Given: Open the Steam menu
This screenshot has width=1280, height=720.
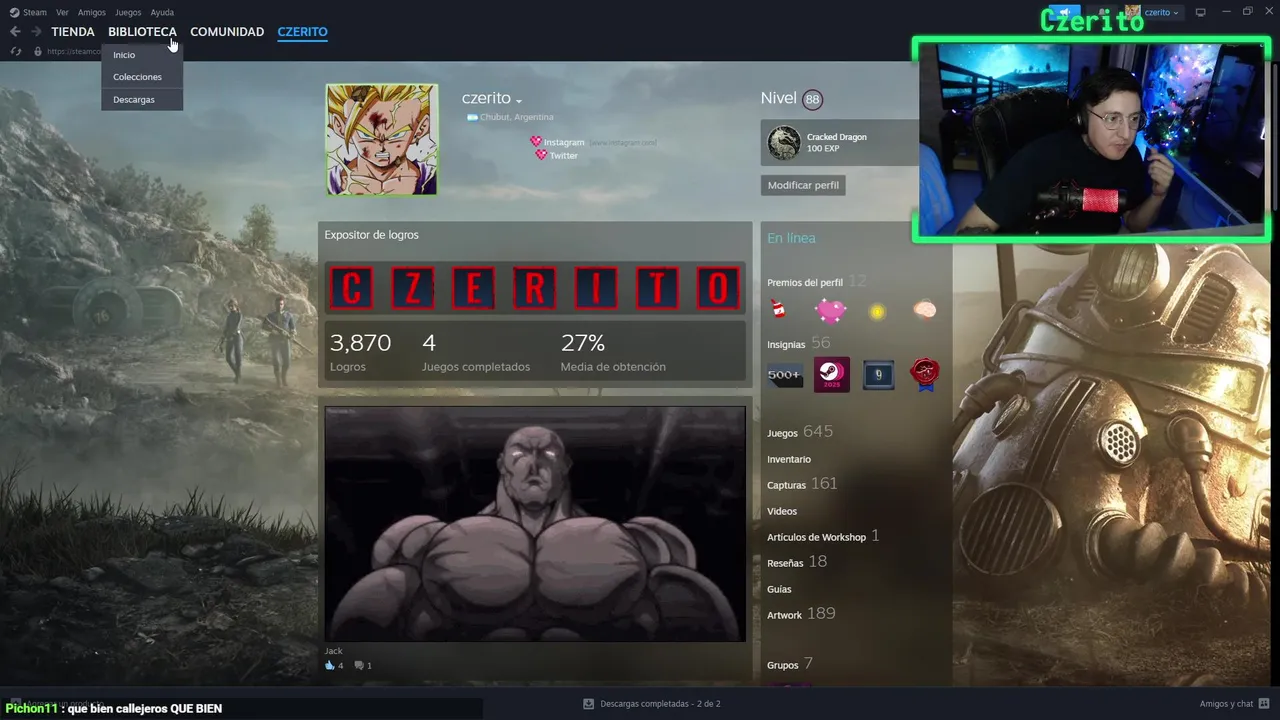Looking at the screenshot, I should pos(35,12).
